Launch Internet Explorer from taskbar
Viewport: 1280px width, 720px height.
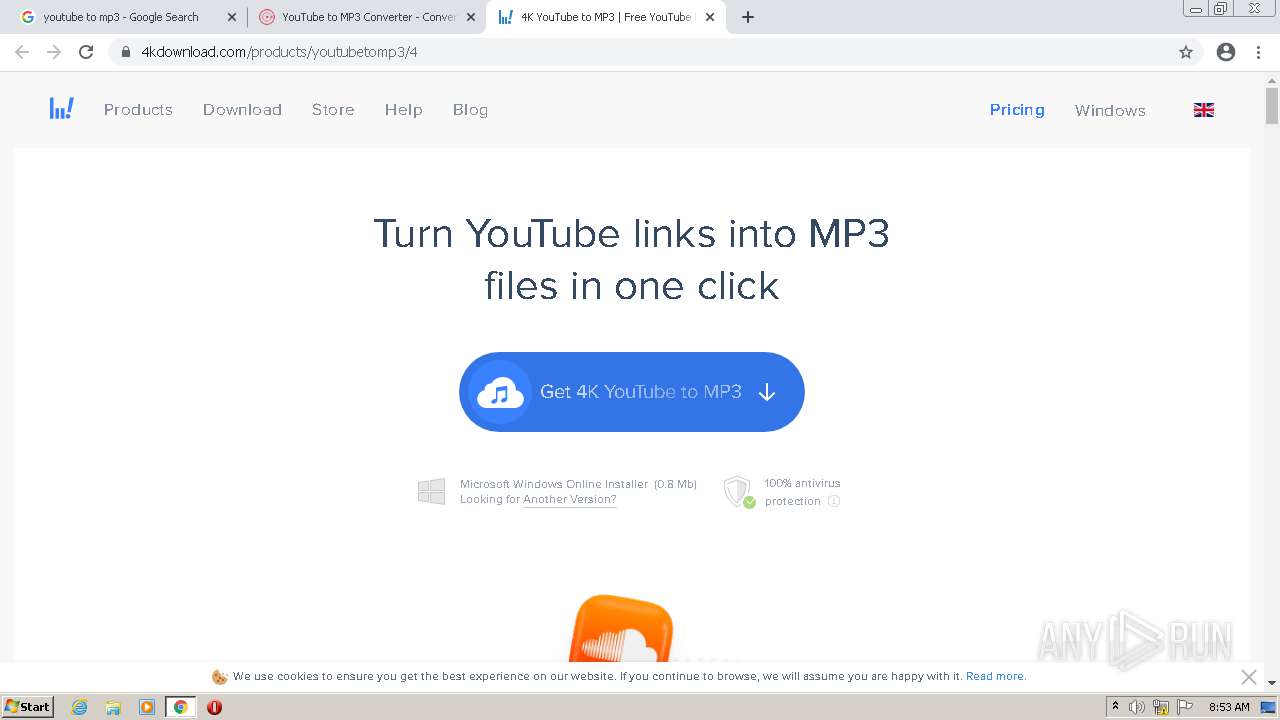80,707
